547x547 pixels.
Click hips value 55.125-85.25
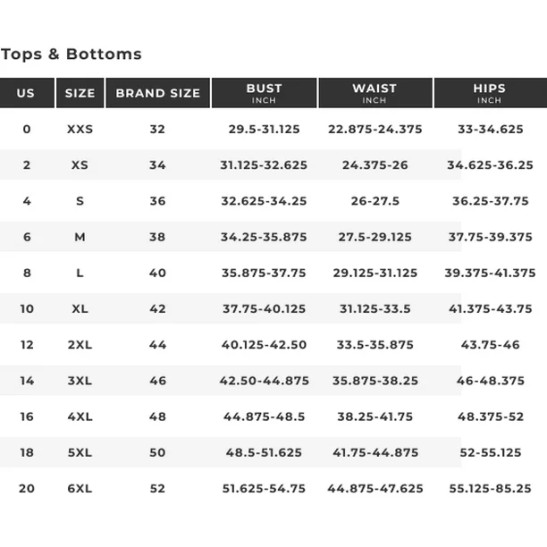pyautogui.click(x=490, y=488)
